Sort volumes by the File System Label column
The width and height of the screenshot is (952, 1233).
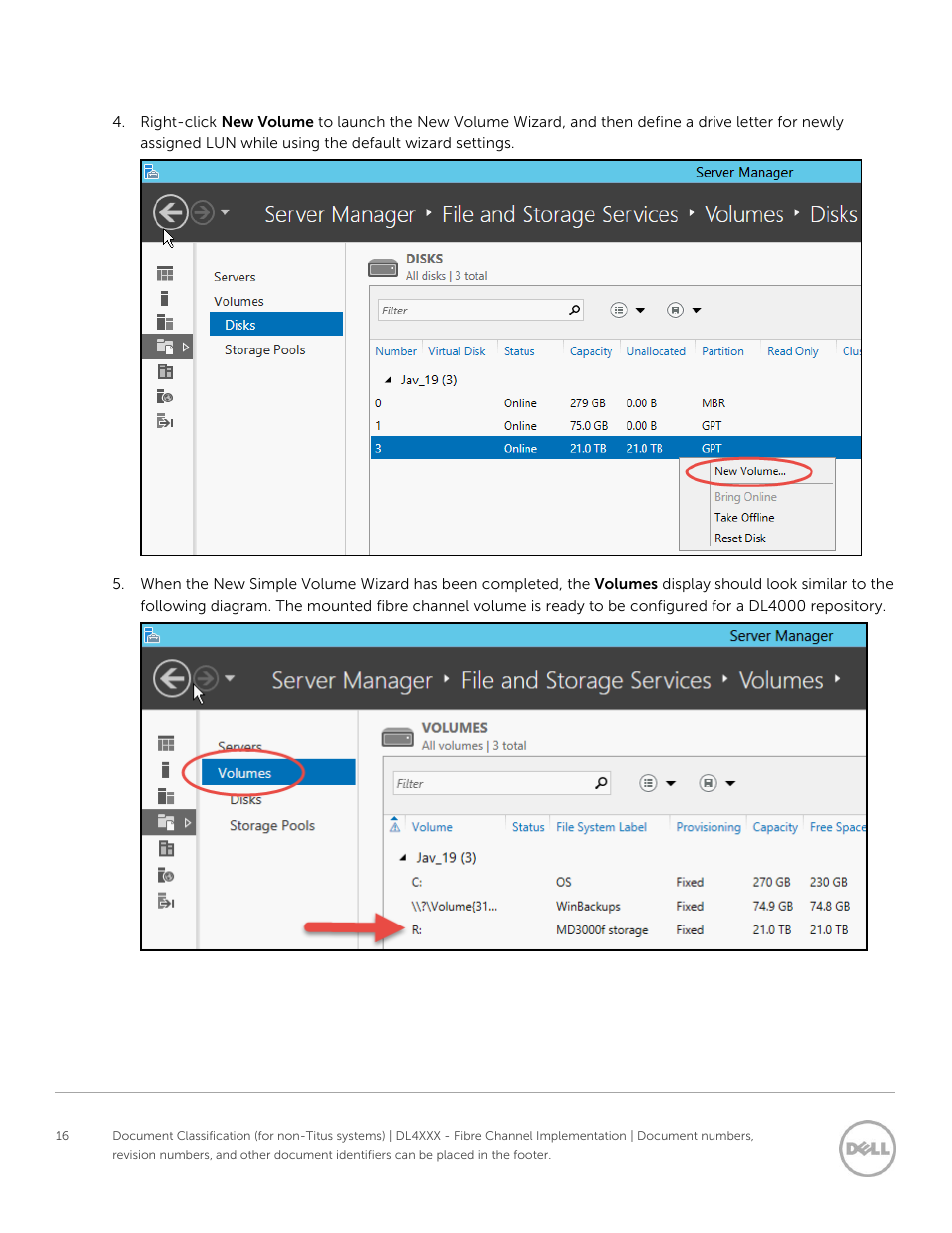coord(601,827)
